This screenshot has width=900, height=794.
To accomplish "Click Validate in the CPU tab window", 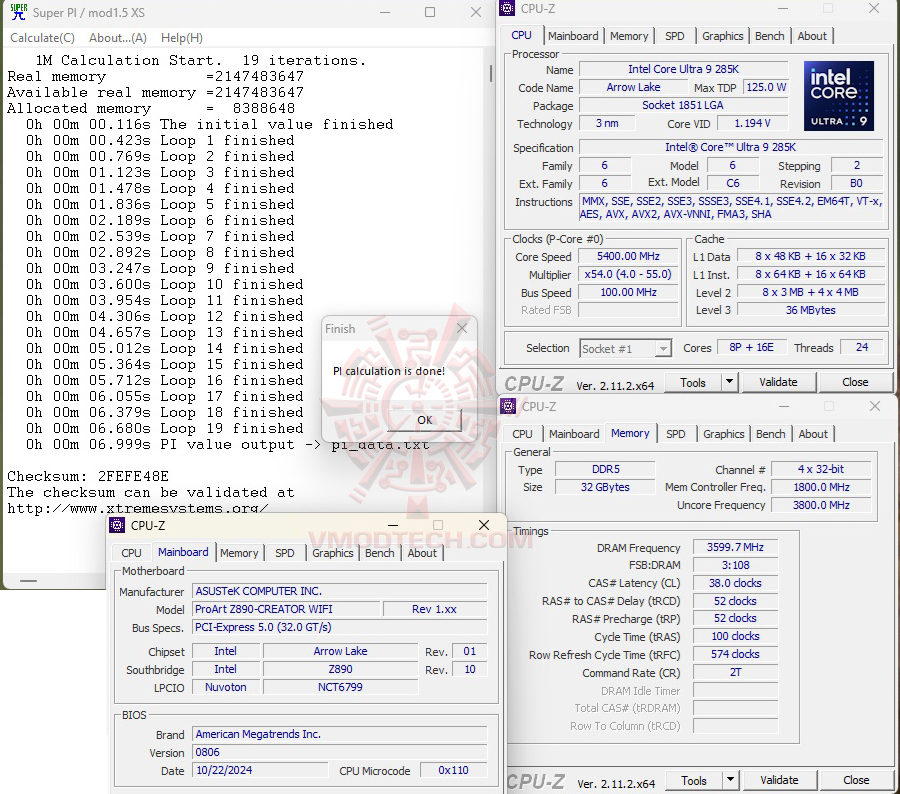I will (778, 382).
